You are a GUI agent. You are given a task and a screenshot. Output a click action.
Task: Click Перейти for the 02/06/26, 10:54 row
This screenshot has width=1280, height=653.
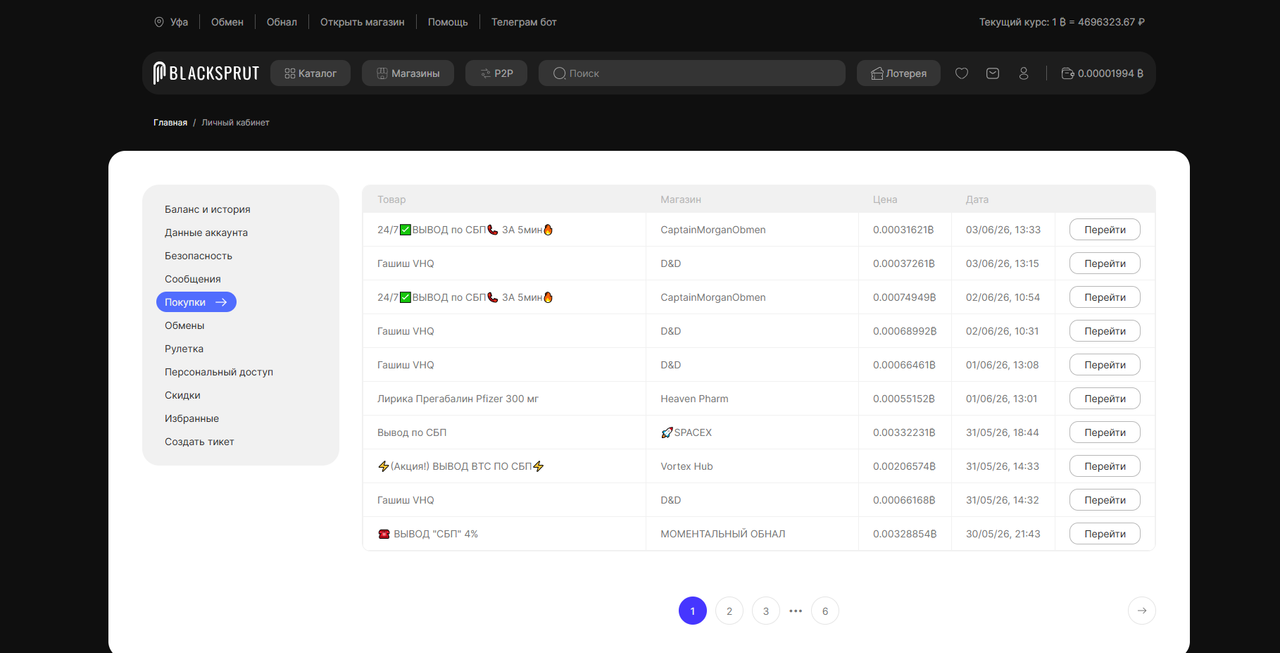[1105, 297]
